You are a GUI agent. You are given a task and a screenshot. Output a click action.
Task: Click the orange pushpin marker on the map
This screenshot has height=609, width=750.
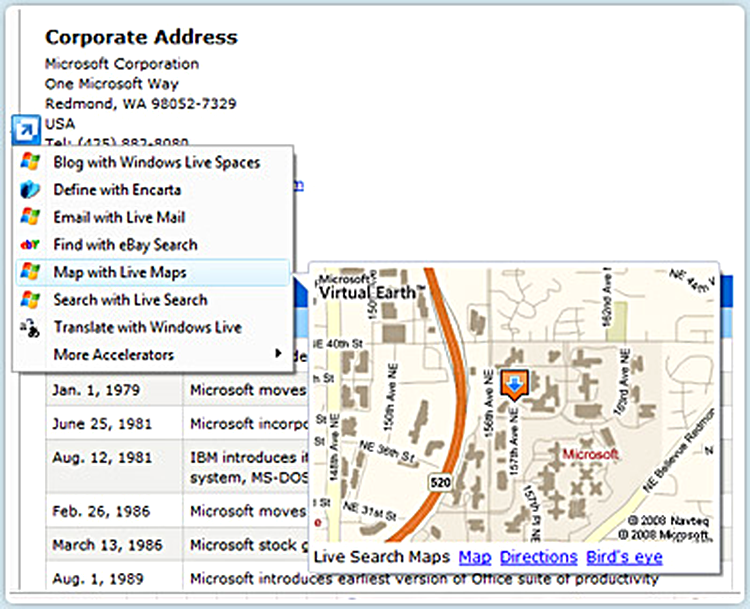515,385
